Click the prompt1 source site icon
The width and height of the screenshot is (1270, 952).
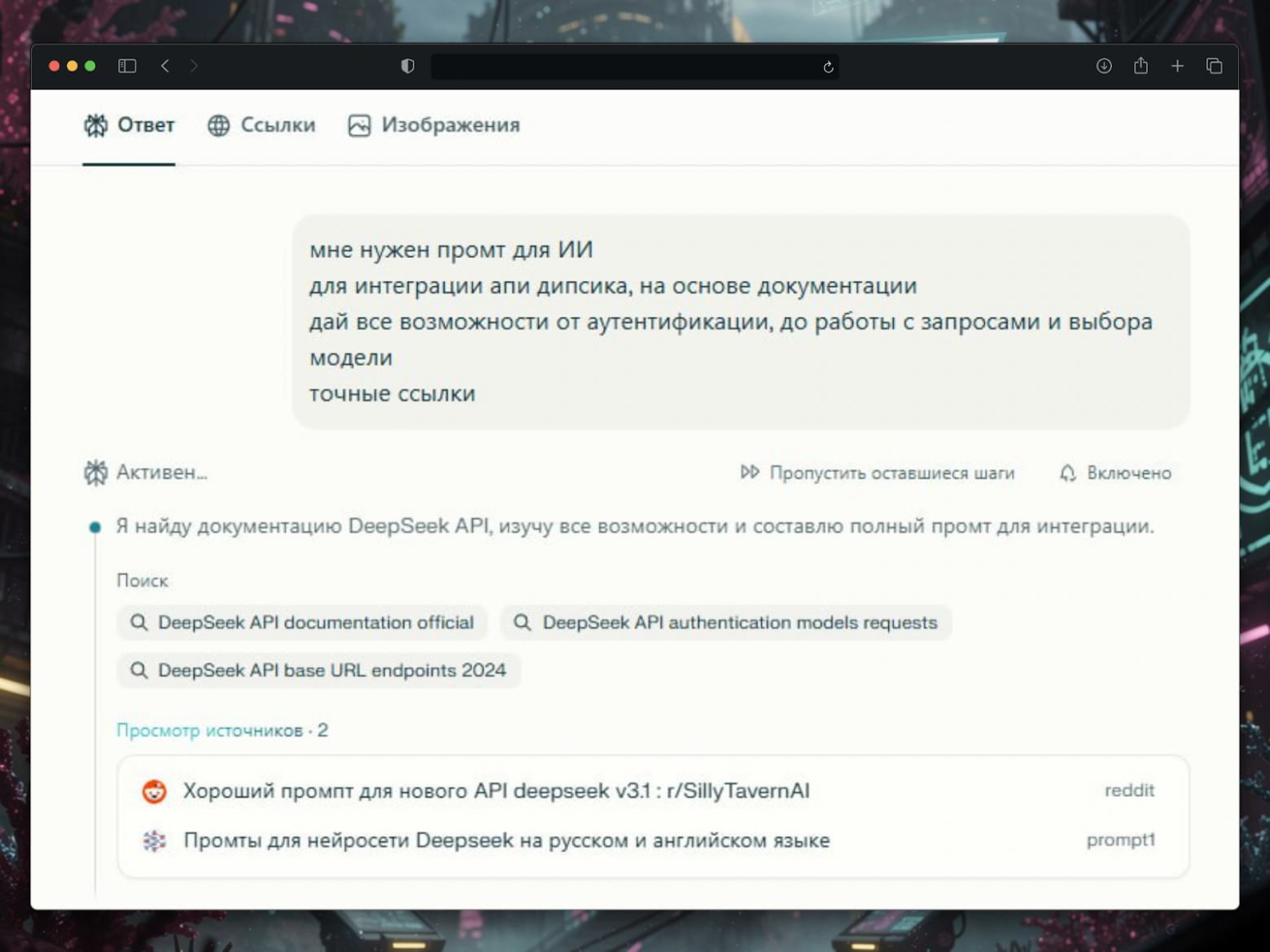[155, 840]
